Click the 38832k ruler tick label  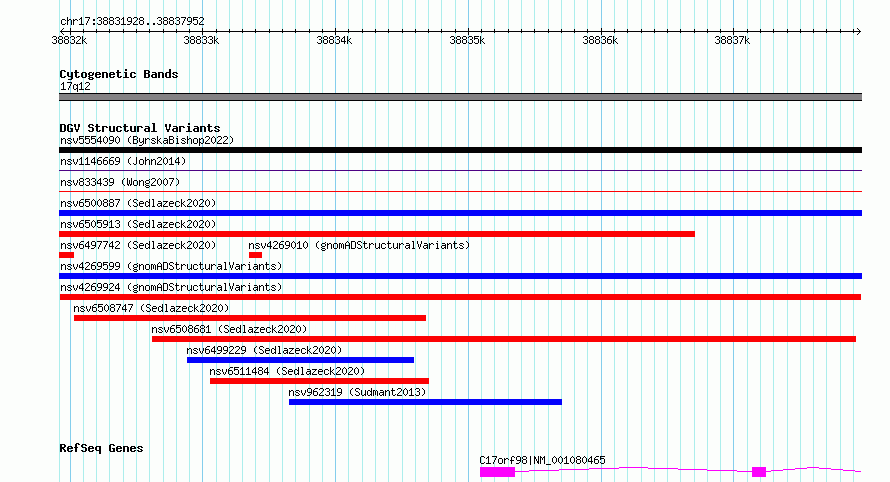pos(69,40)
